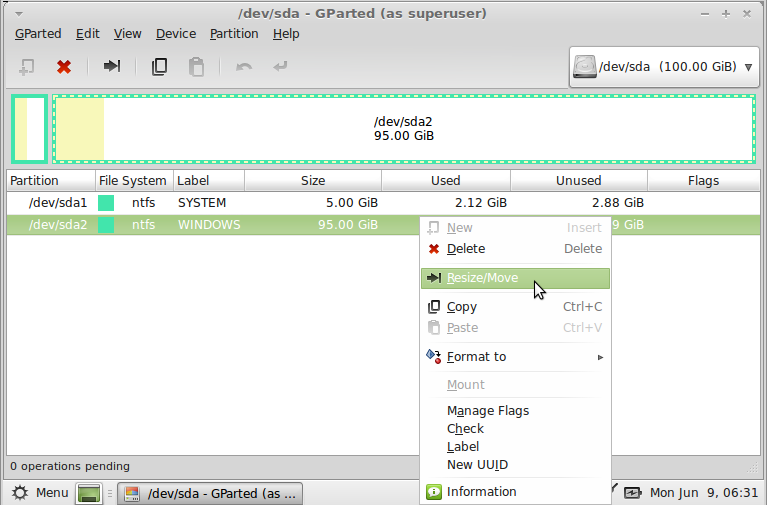Click the battery tray icon
Screen dimensions: 767x505
point(632,493)
